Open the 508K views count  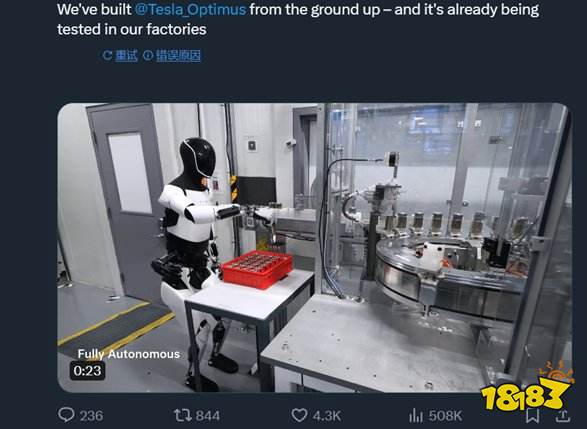[445, 416]
